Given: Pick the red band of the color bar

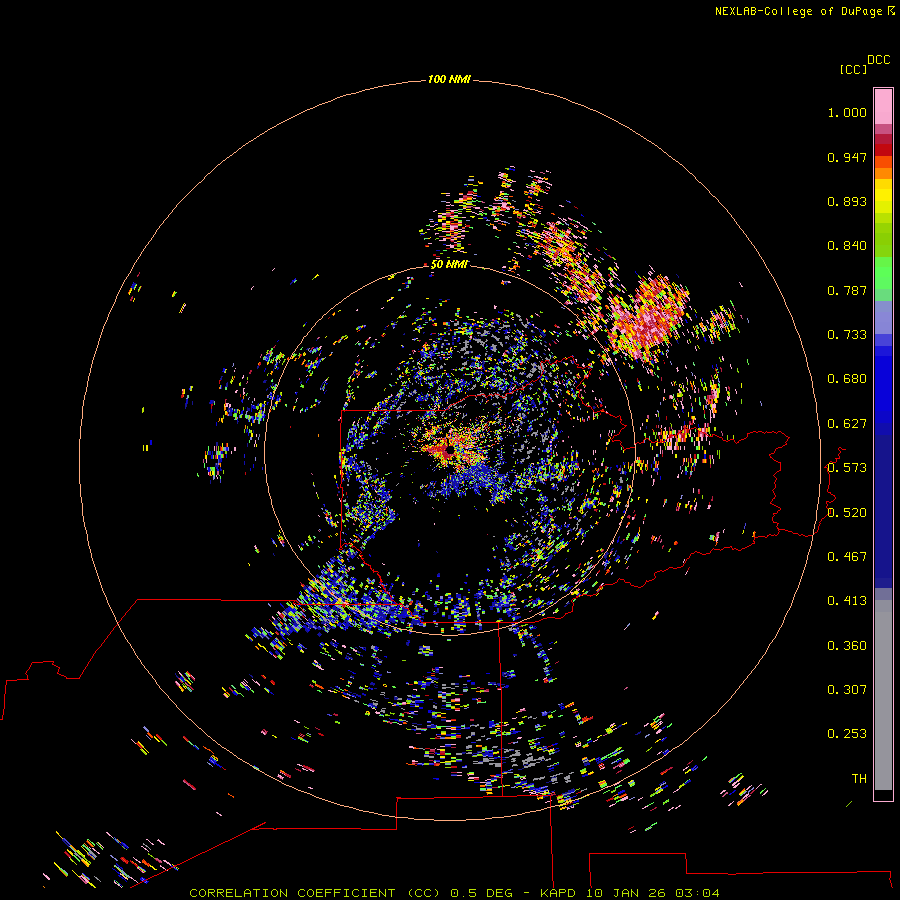Looking at the screenshot, I should 883,150.
